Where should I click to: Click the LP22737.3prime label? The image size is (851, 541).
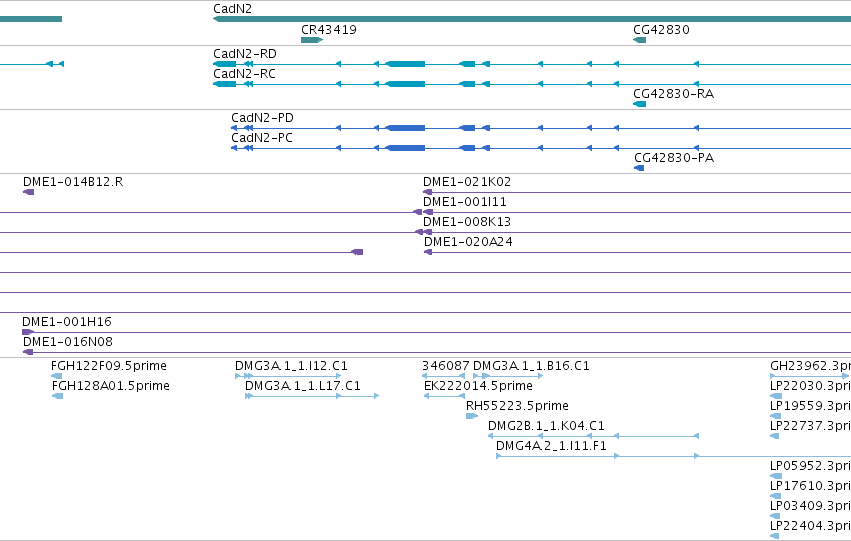coord(810,426)
